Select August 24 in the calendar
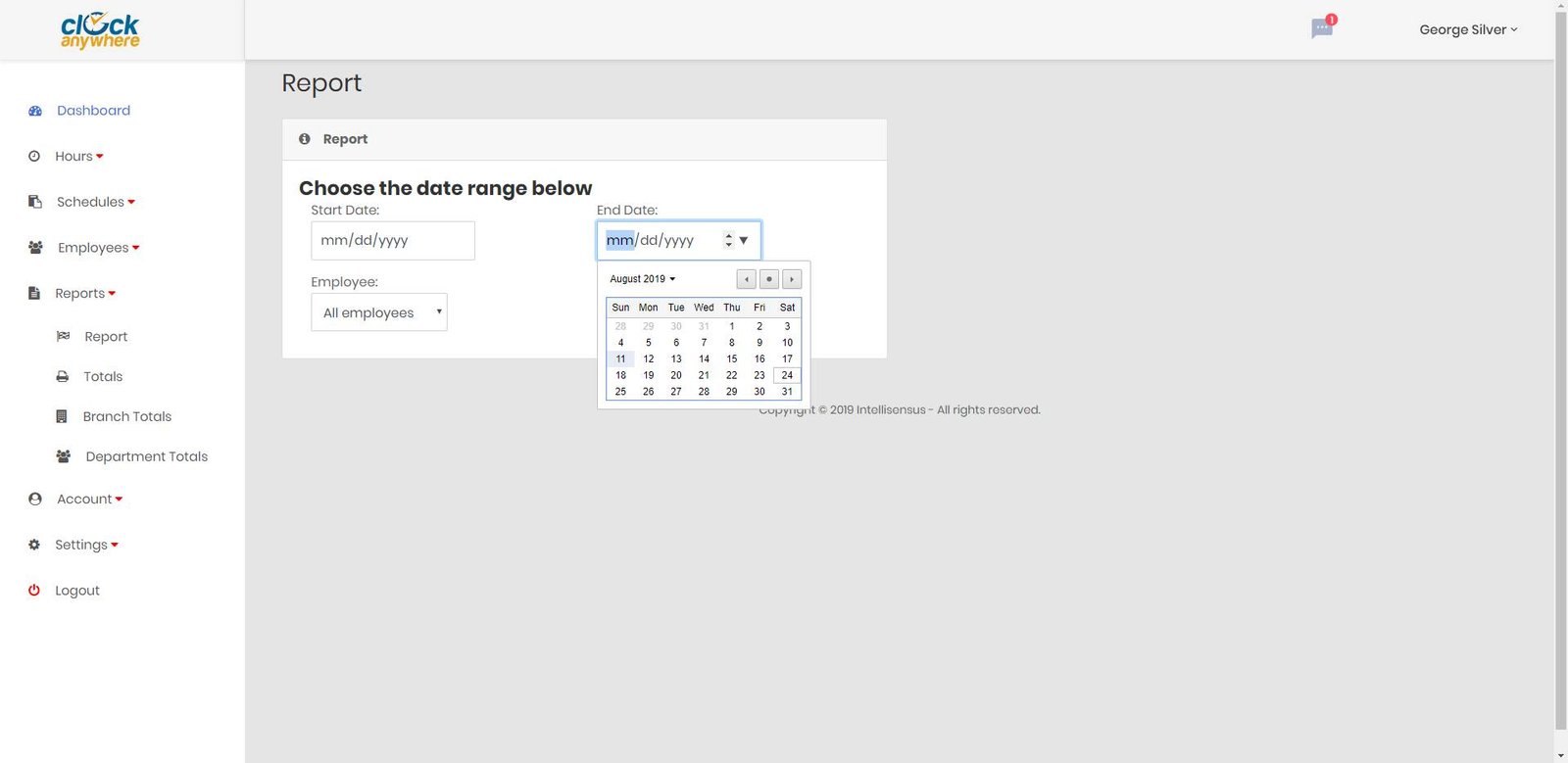Viewport: 1568px width, 763px height. tap(787, 375)
